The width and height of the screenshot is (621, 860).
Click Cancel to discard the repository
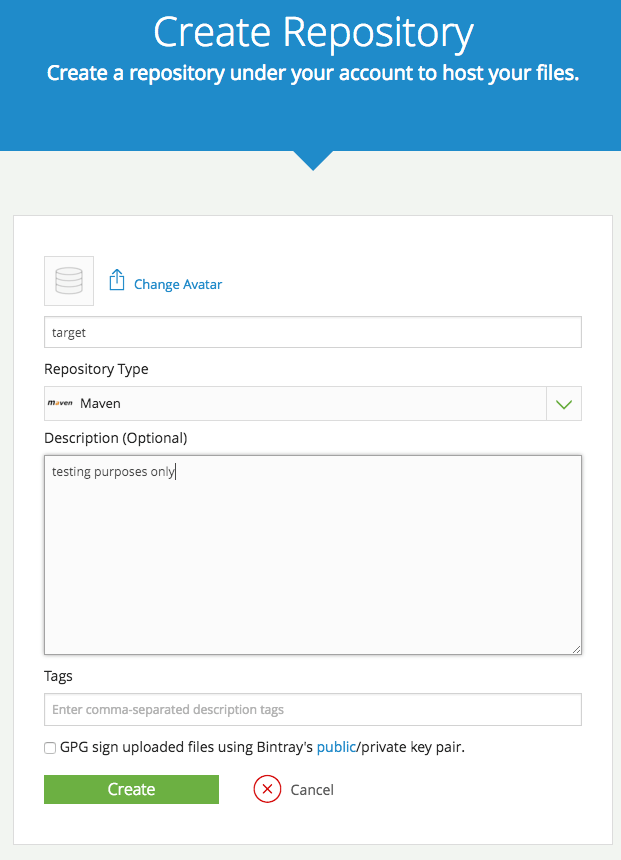pos(311,789)
